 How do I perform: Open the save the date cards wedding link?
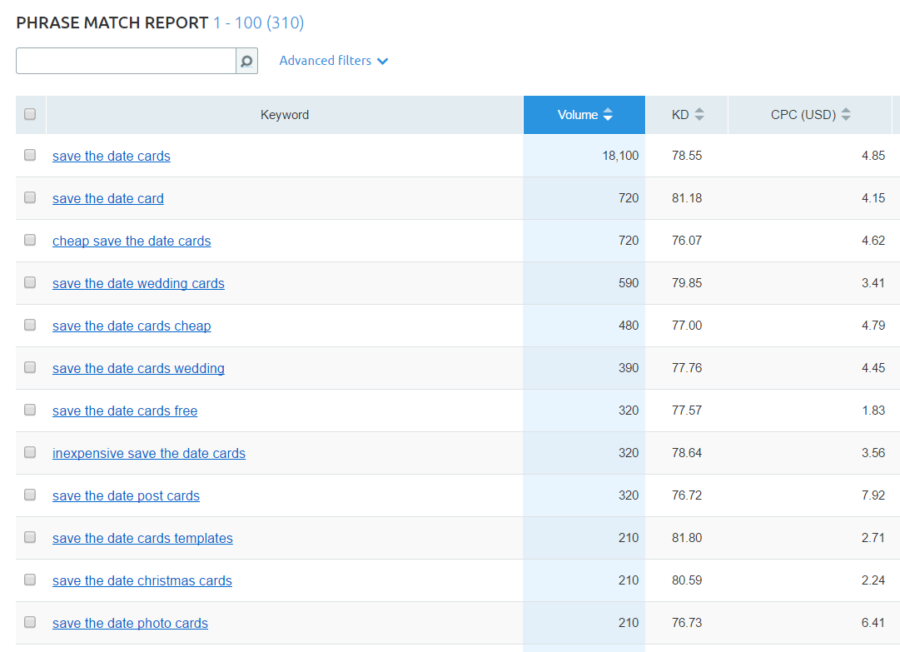[x=138, y=368]
